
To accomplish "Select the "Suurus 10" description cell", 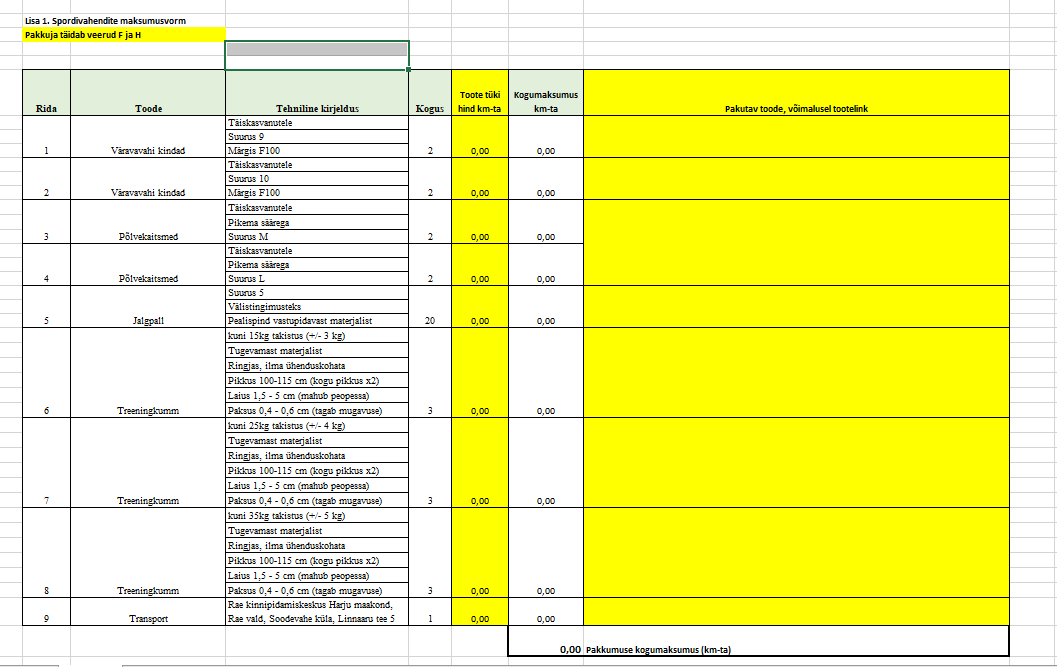I will tap(317, 179).
